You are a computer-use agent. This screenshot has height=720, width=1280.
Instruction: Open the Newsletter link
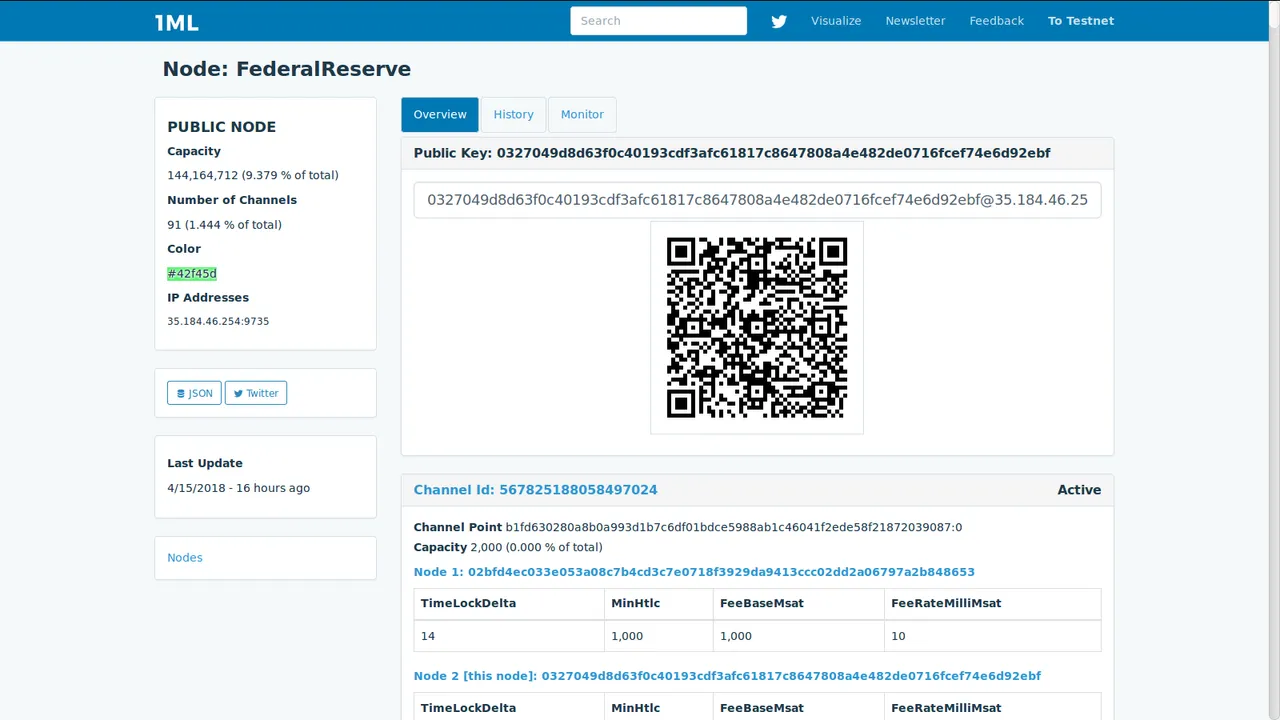915,21
